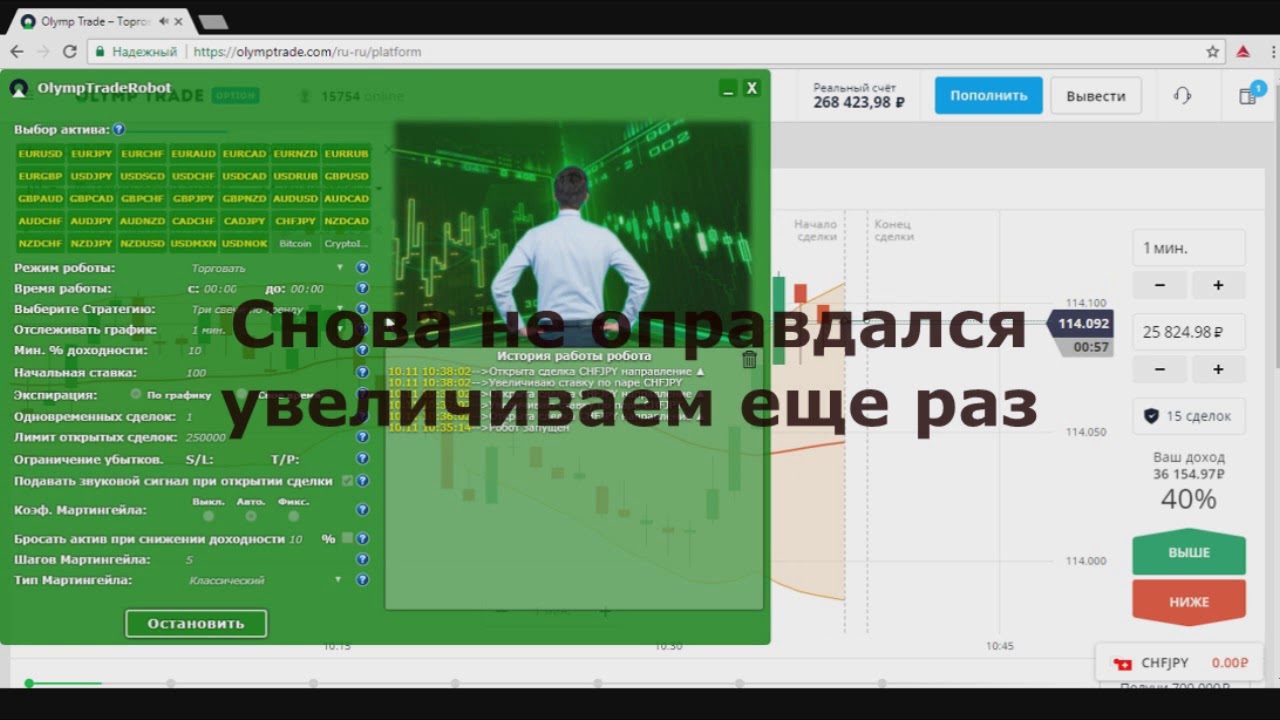Viewport: 1280px width, 720px height.
Task: Open Отслеживать график dropdown
Action: point(267,330)
